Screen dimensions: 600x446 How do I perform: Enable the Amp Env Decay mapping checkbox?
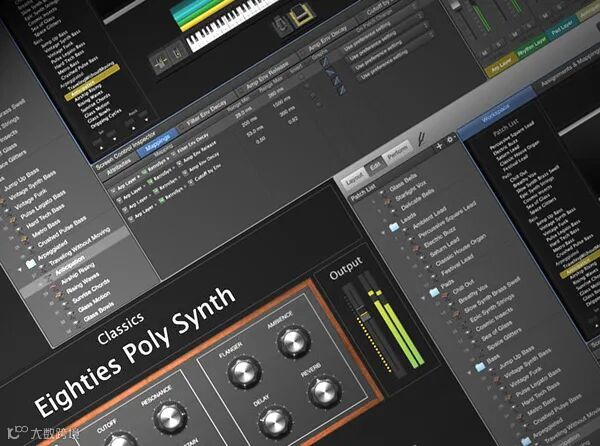click(185, 173)
